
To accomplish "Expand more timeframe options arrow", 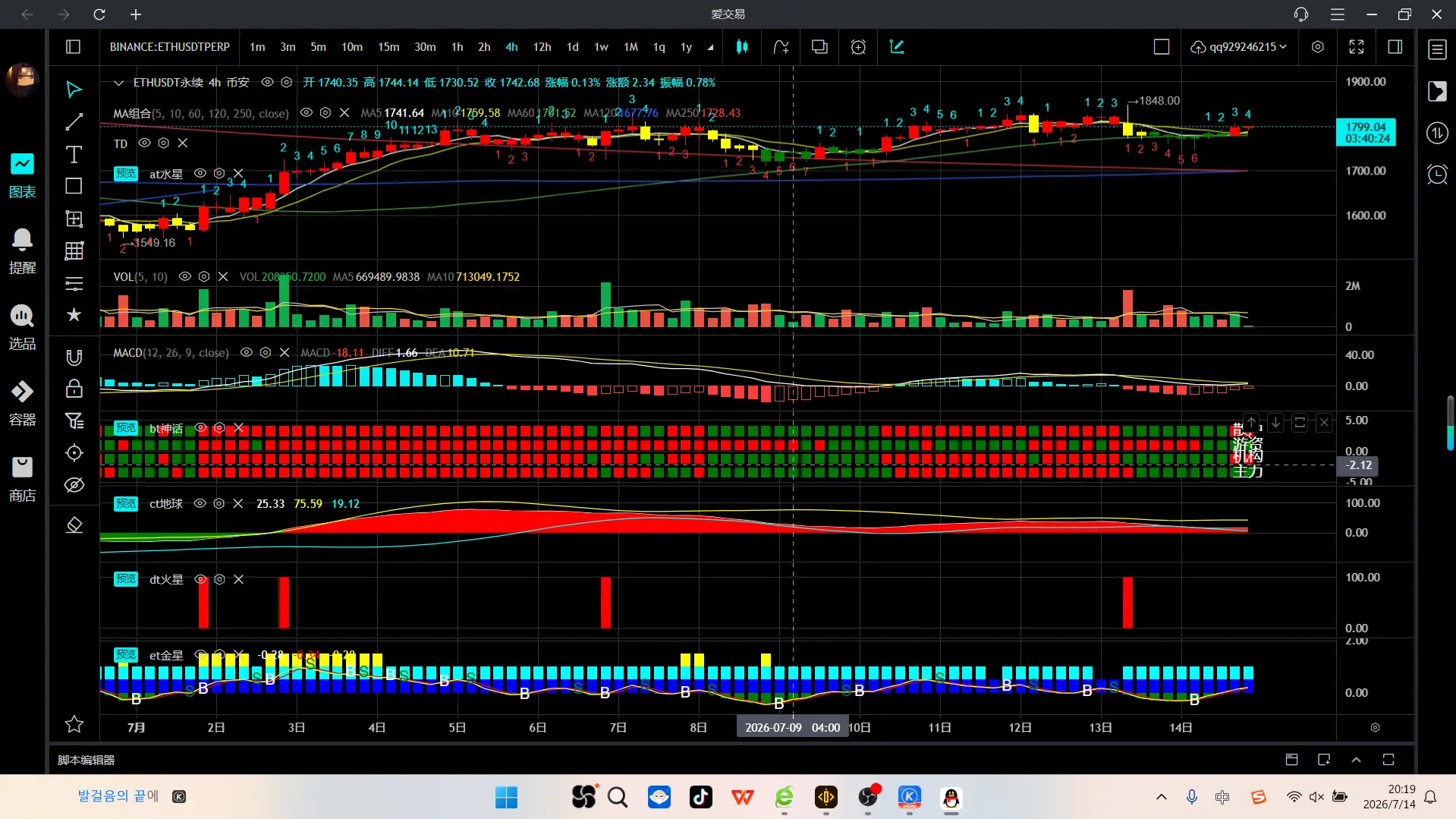I will point(710,47).
